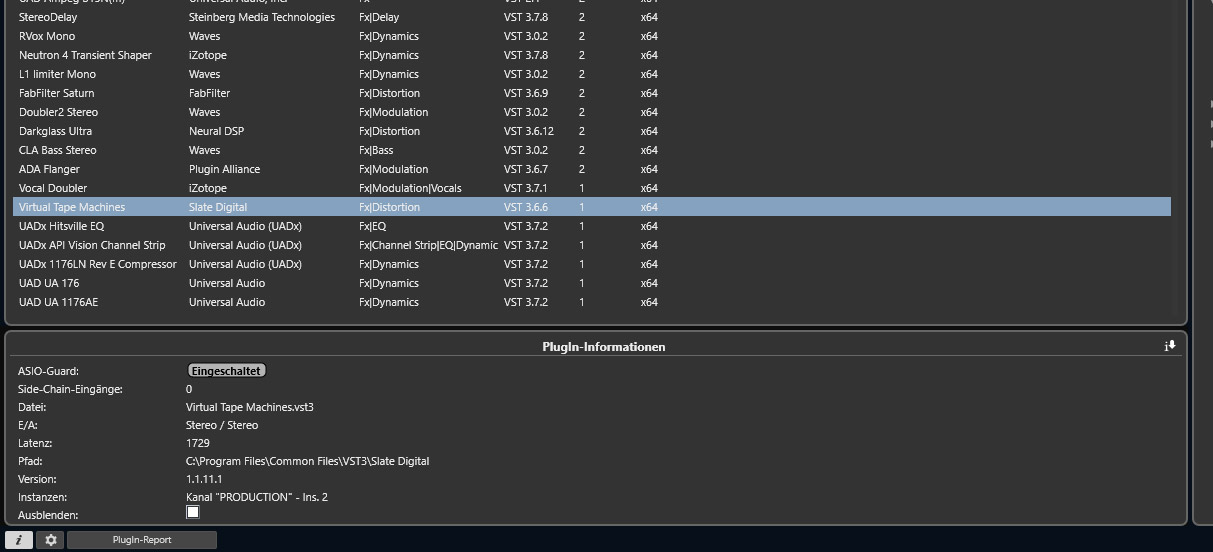The height and width of the screenshot is (552, 1213).
Task: Click the VST 3.6.9 version cell
Action: pyautogui.click(x=526, y=93)
